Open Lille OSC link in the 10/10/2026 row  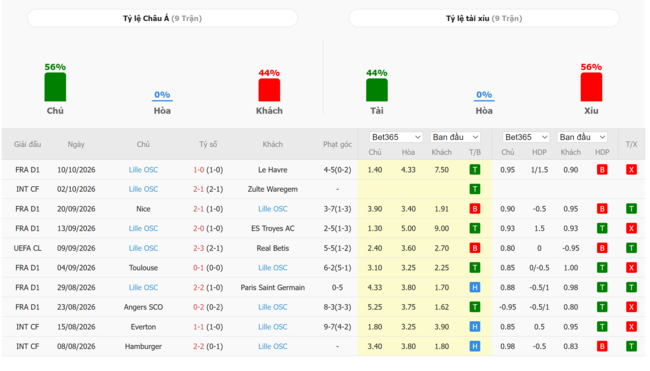point(143,170)
